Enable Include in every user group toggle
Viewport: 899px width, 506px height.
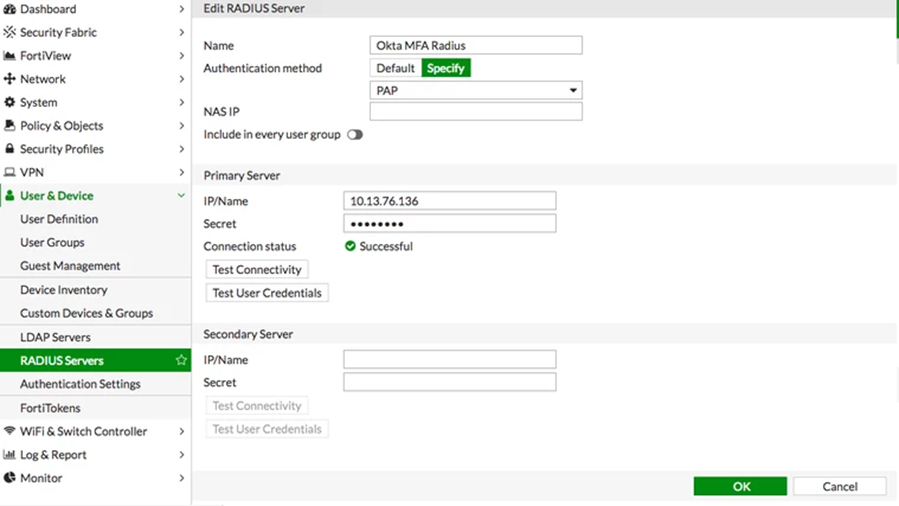coord(355,134)
